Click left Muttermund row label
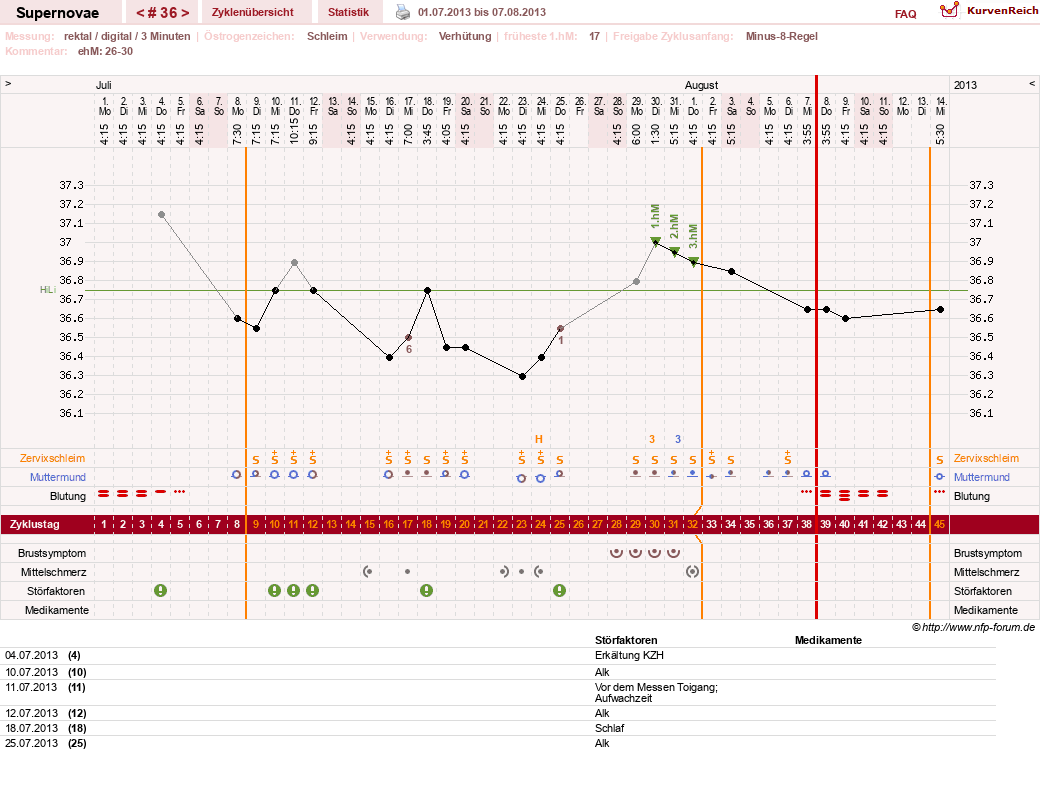Screen dimensions: 1040x793 [58, 477]
